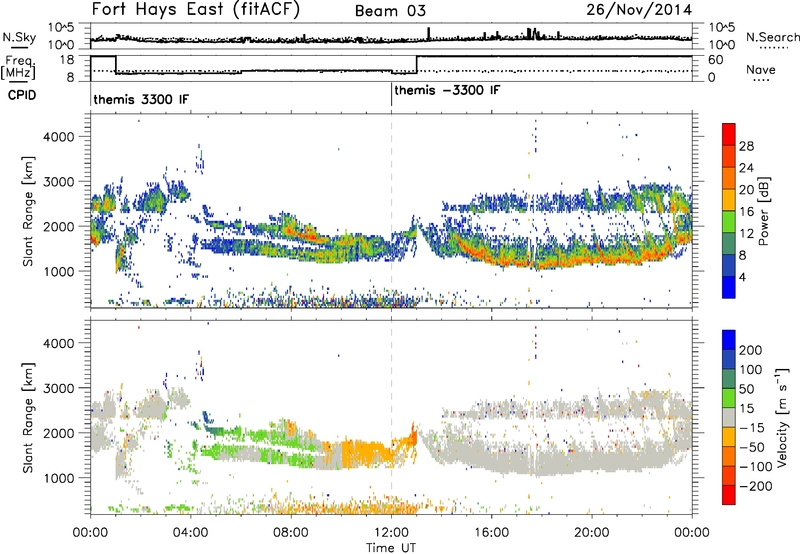Click the 'Slant Range [km]' label of velocity panel
Screen dimensions: 800x554
pyautogui.click(x=28, y=418)
